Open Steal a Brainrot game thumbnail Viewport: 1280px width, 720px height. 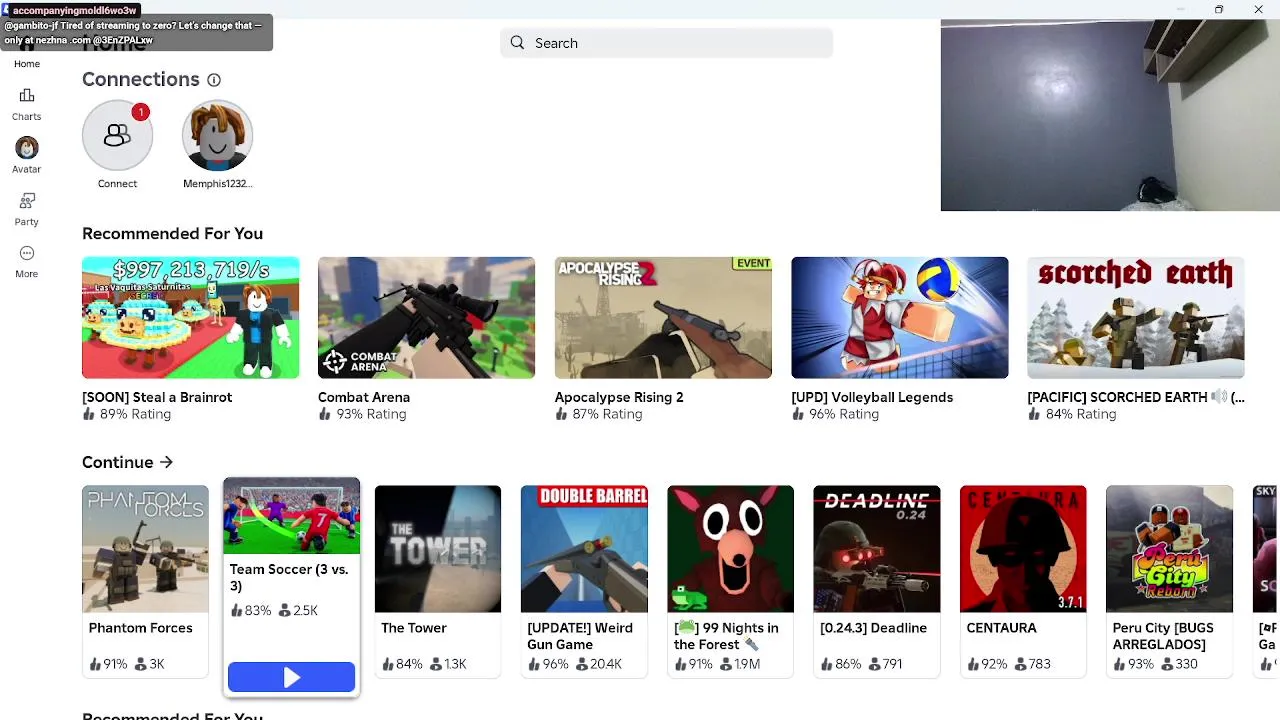pos(190,318)
